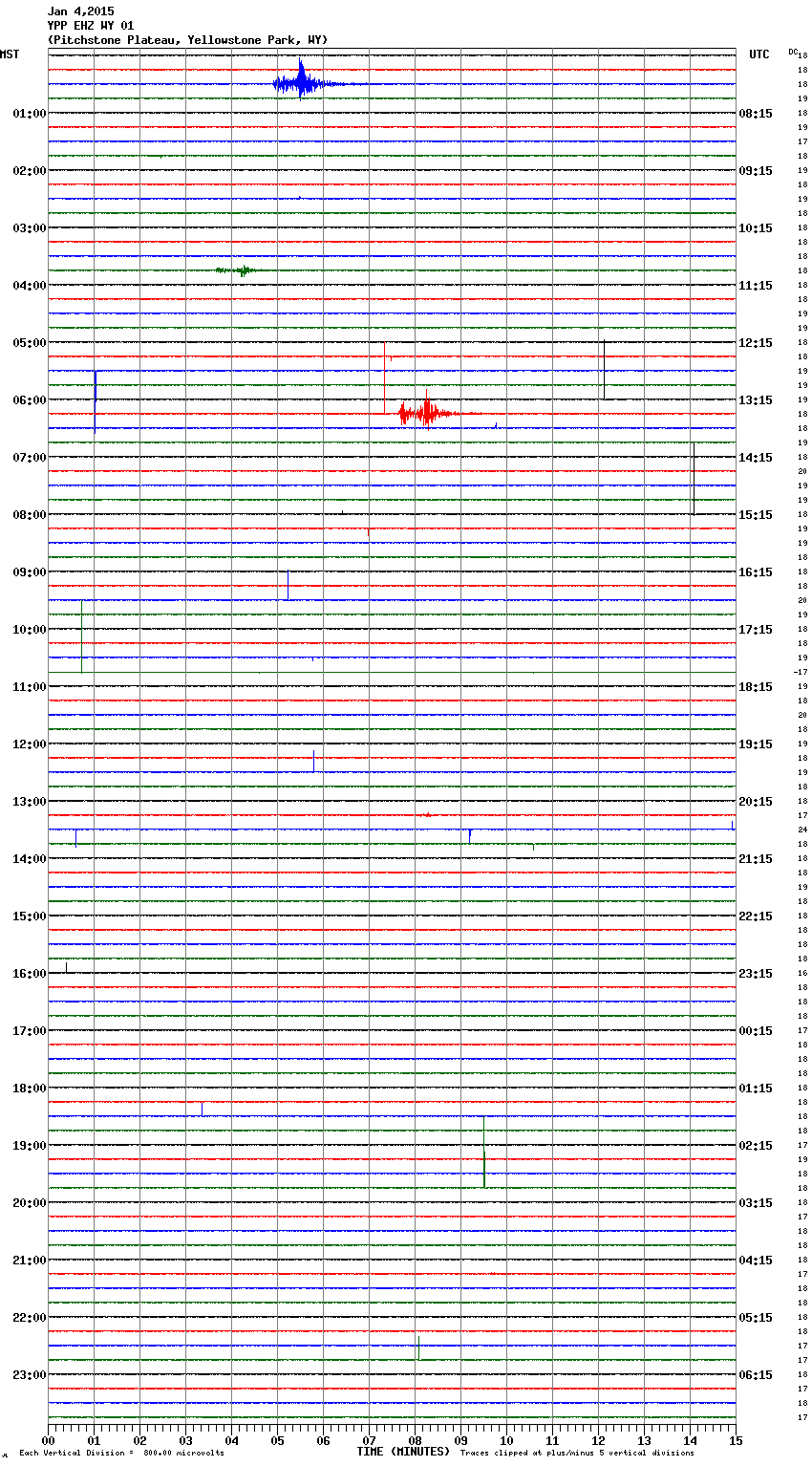Click the 14:00 MST row label
Viewport: 812px width, 1466px height.
pyautogui.click(x=29, y=859)
